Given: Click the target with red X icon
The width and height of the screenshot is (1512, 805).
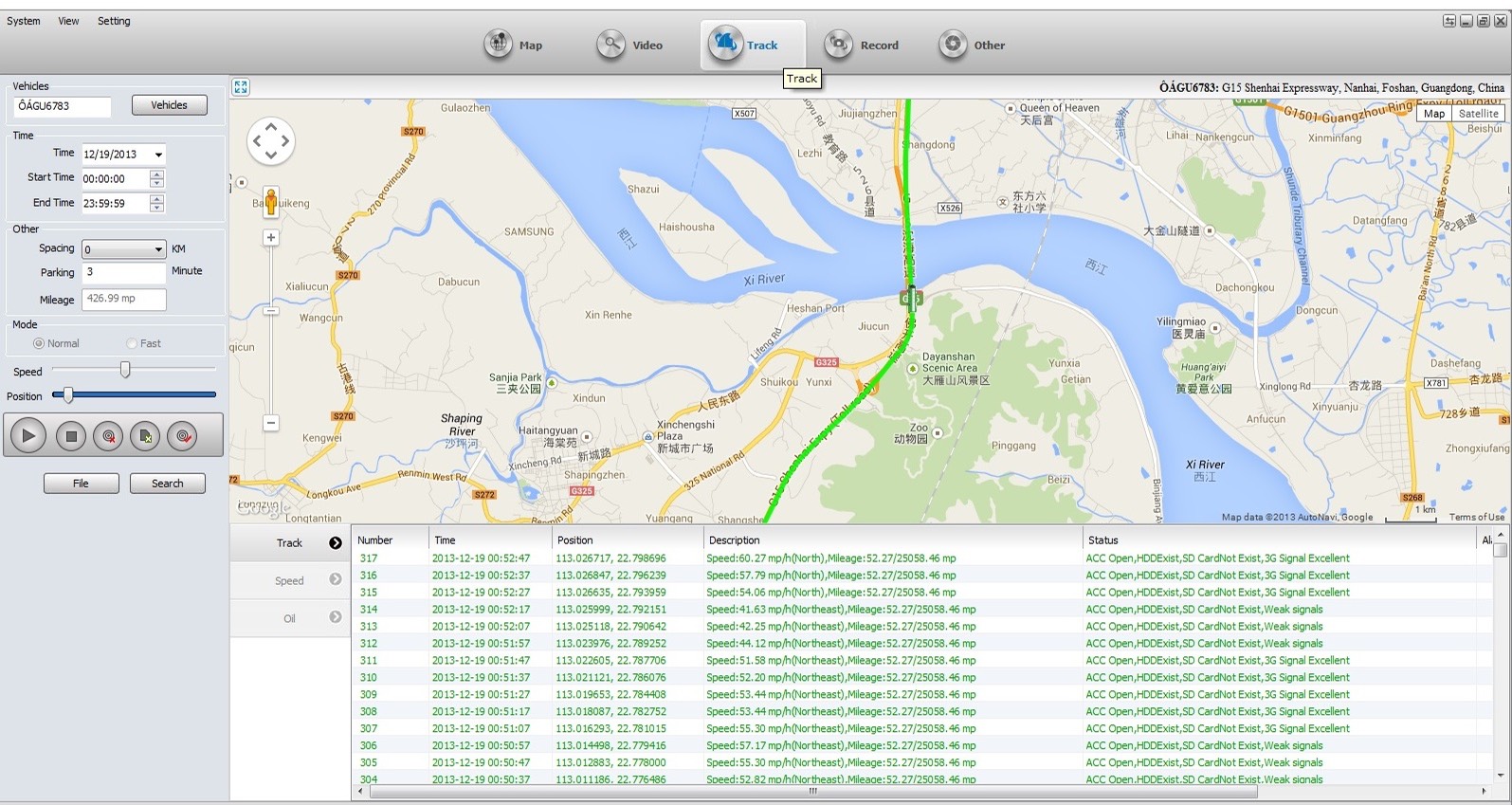Looking at the screenshot, I should 109,436.
